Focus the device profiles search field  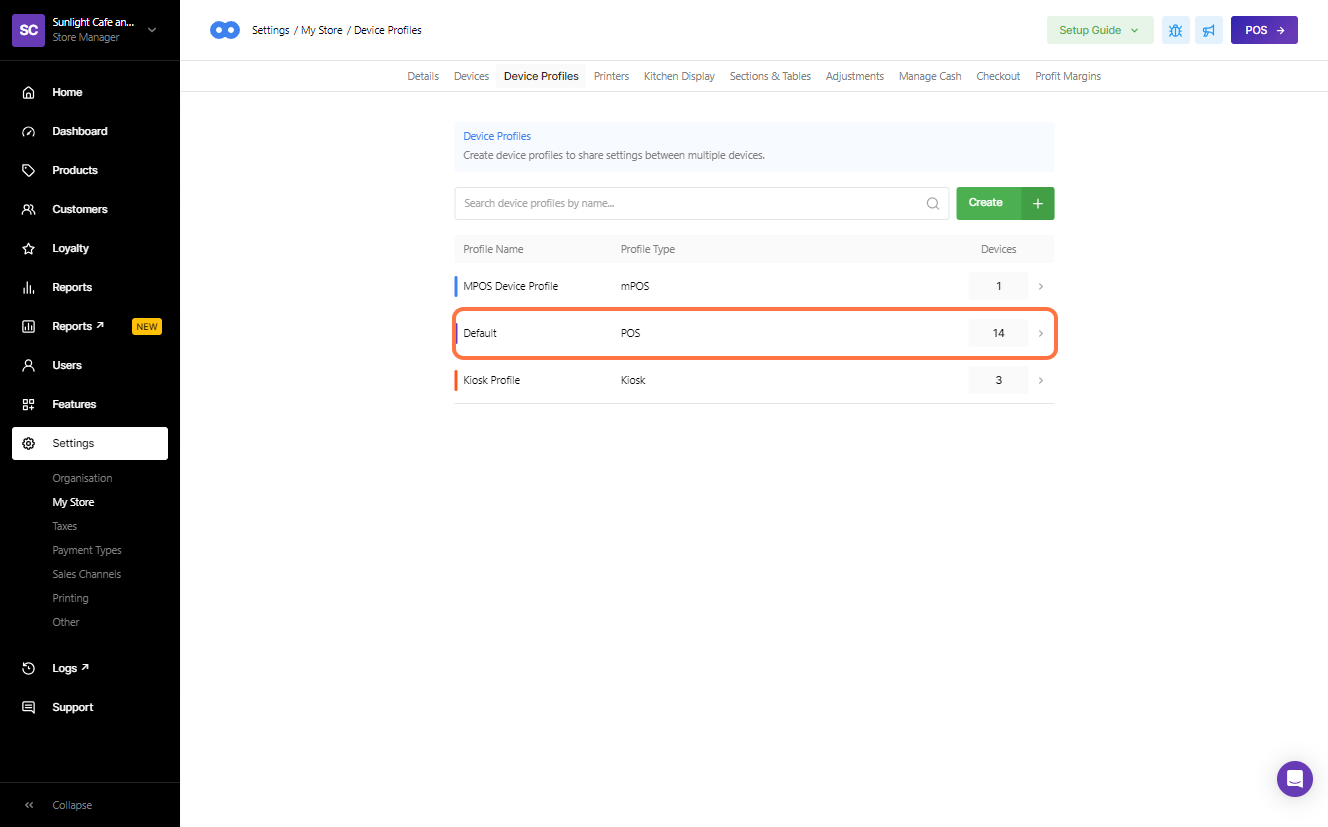point(690,203)
